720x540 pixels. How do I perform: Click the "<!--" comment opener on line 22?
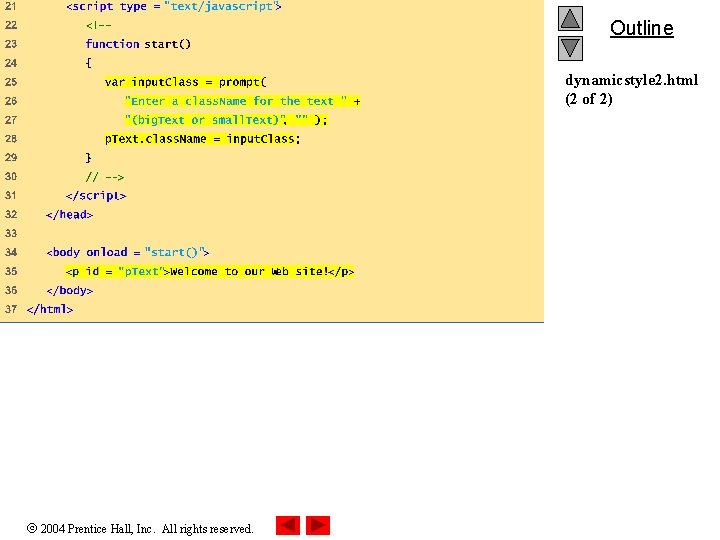pyautogui.click(x=98, y=25)
